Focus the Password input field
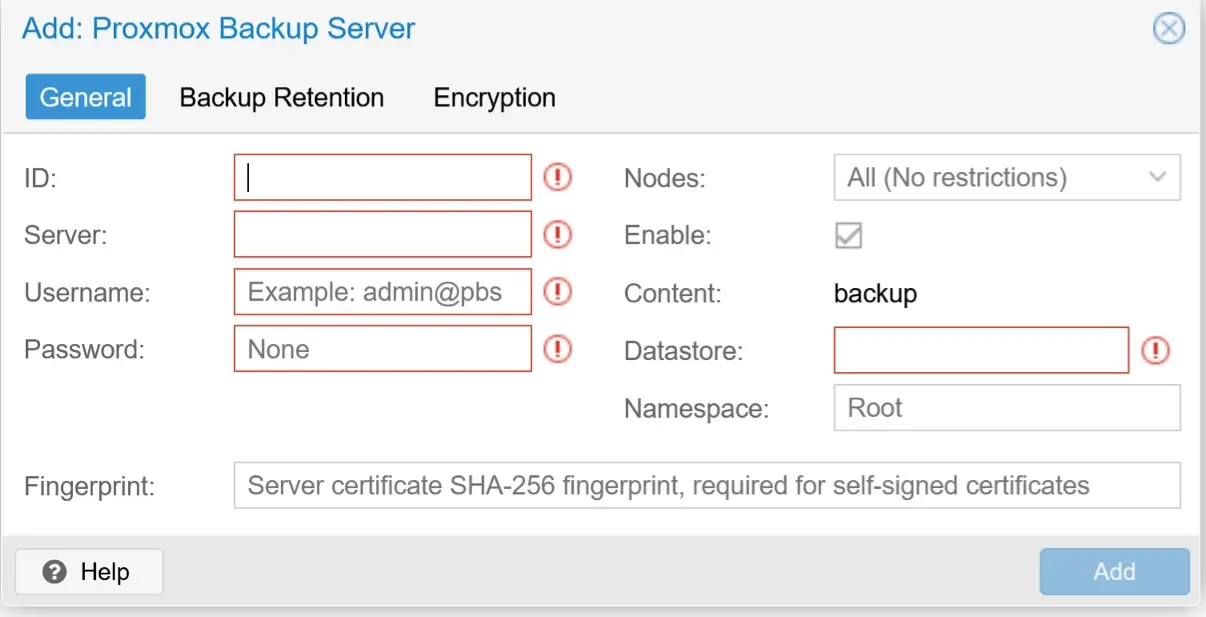This screenshot has height=617, width=1206. (x=383, y=349)
